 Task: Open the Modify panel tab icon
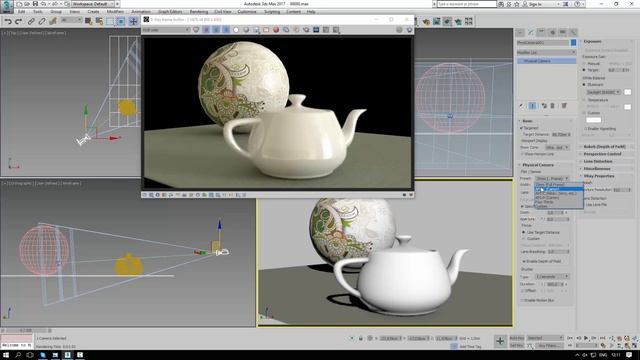pos(531,32)
